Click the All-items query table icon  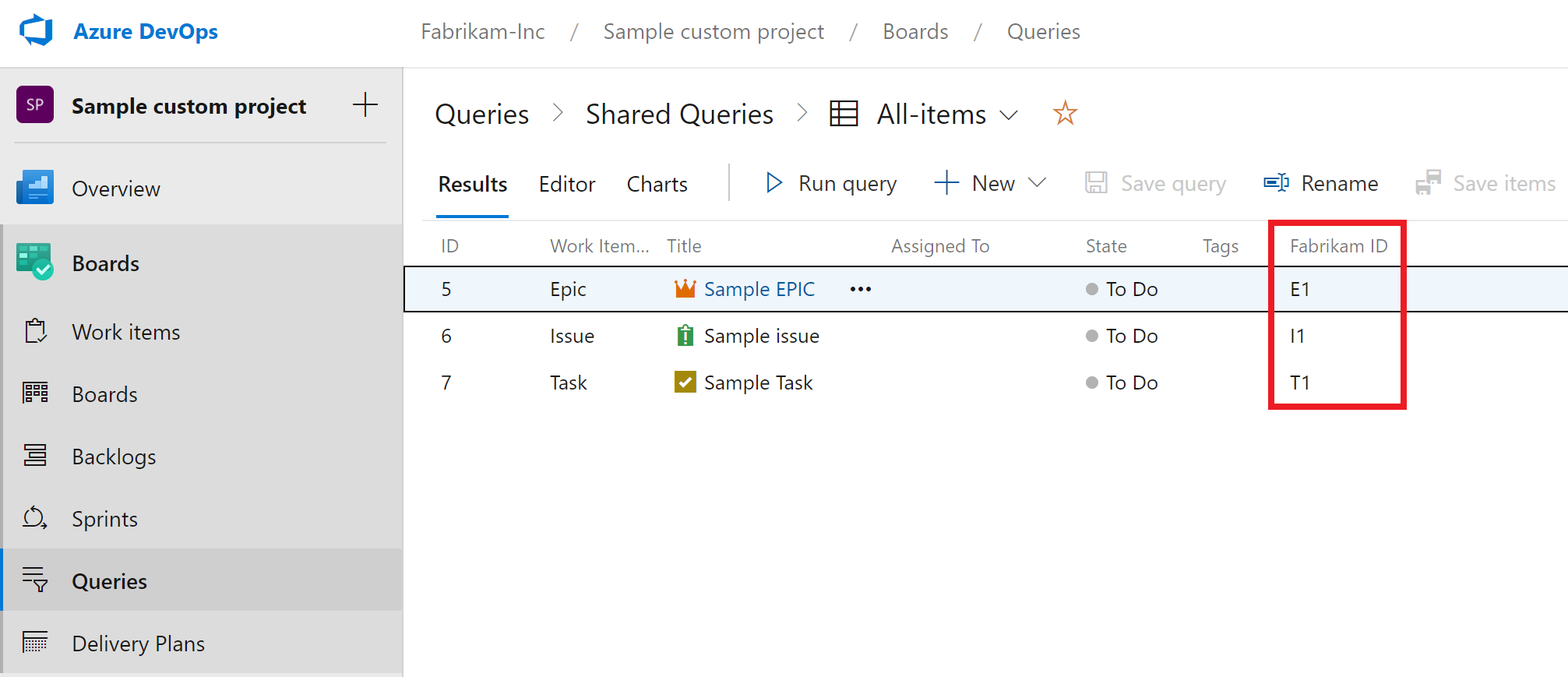pos(844,114)
